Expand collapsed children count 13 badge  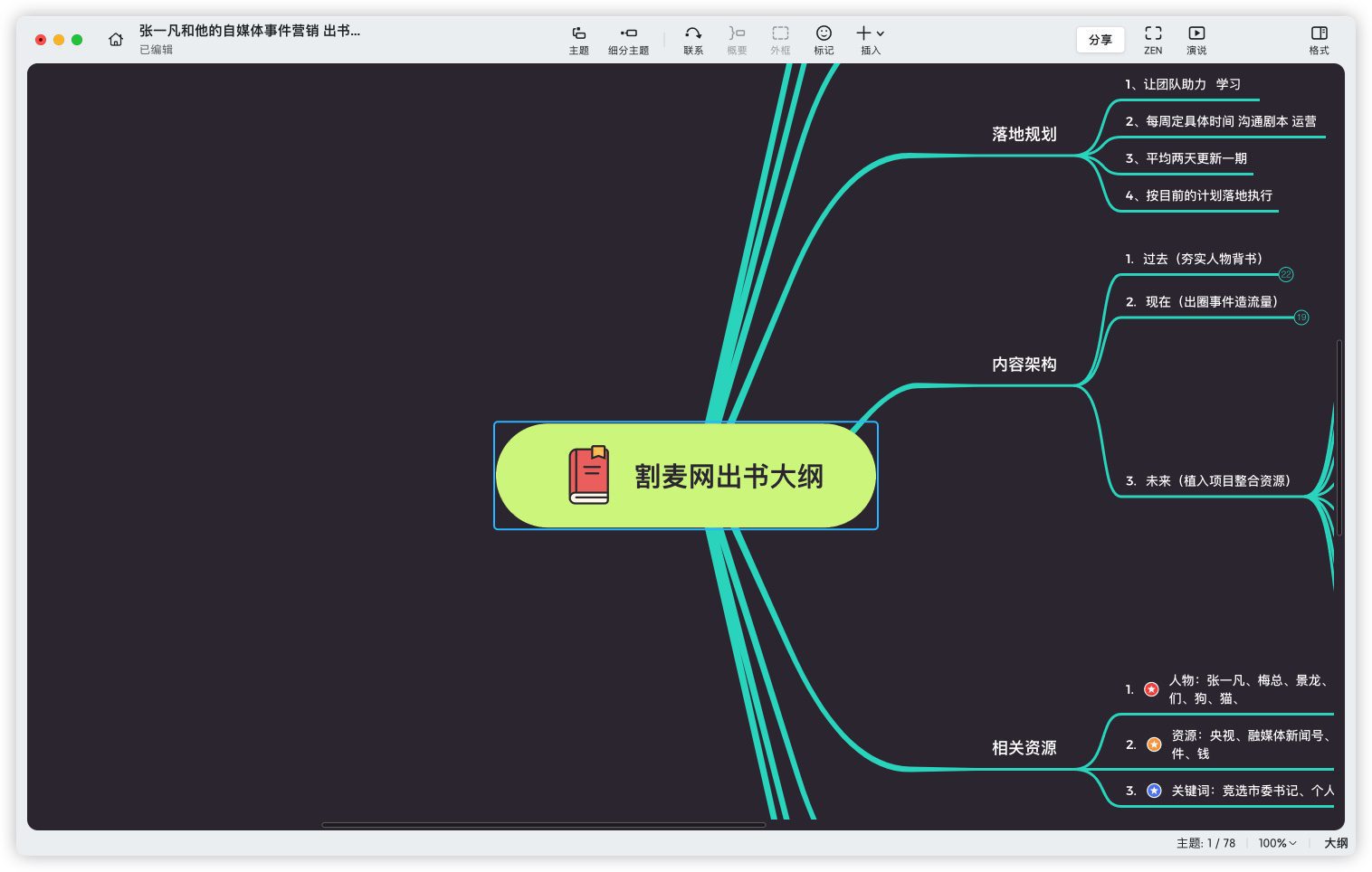1301,318
